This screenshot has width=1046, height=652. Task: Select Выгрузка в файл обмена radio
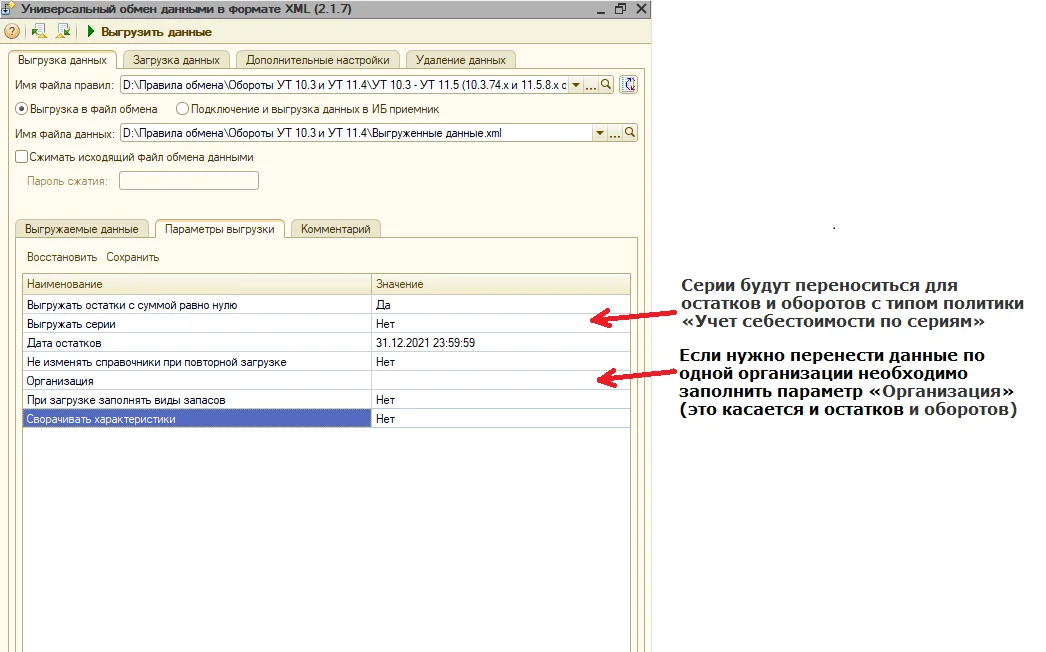pos(21,109)
